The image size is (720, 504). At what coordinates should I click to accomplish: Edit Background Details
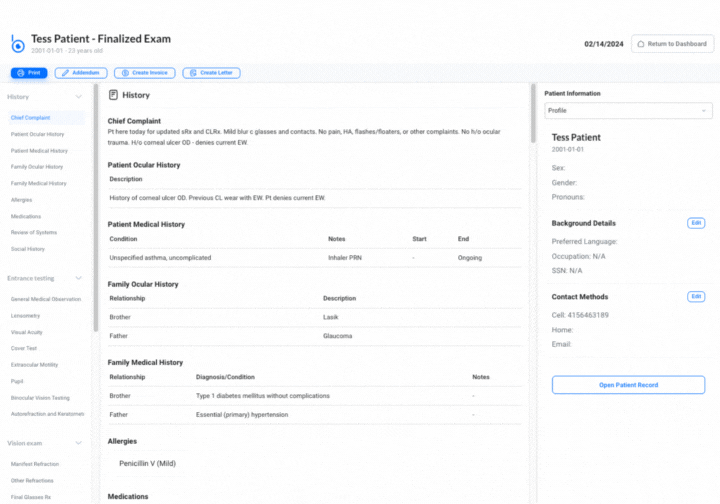point(696,223)
